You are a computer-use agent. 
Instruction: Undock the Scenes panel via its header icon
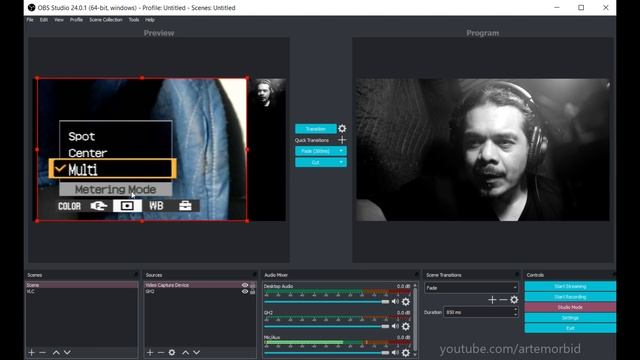(136, 275)
